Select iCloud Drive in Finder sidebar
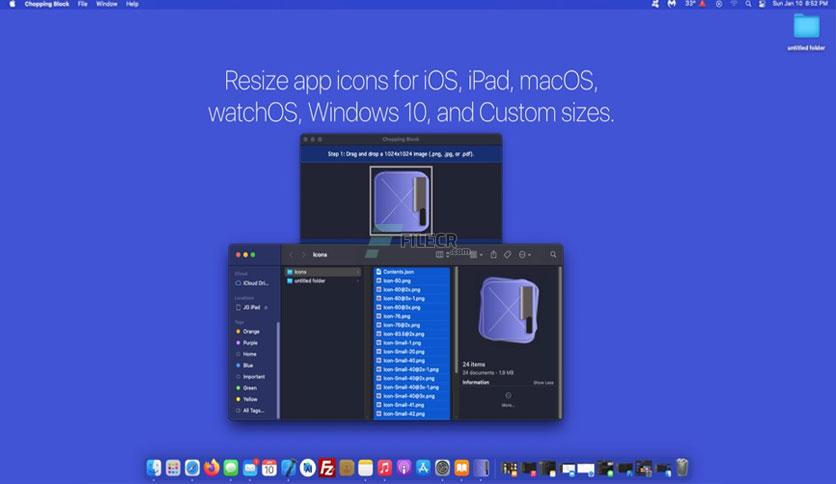The width and height of the screenshot is (836, 484). point(252,283)
